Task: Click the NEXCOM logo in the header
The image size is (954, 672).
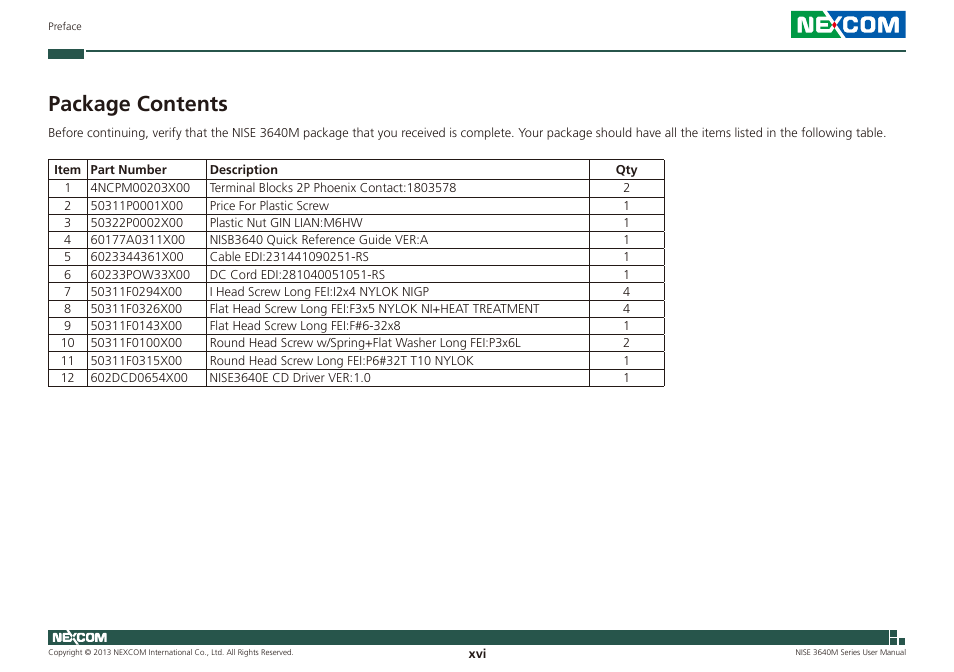Action: point(848,24)
